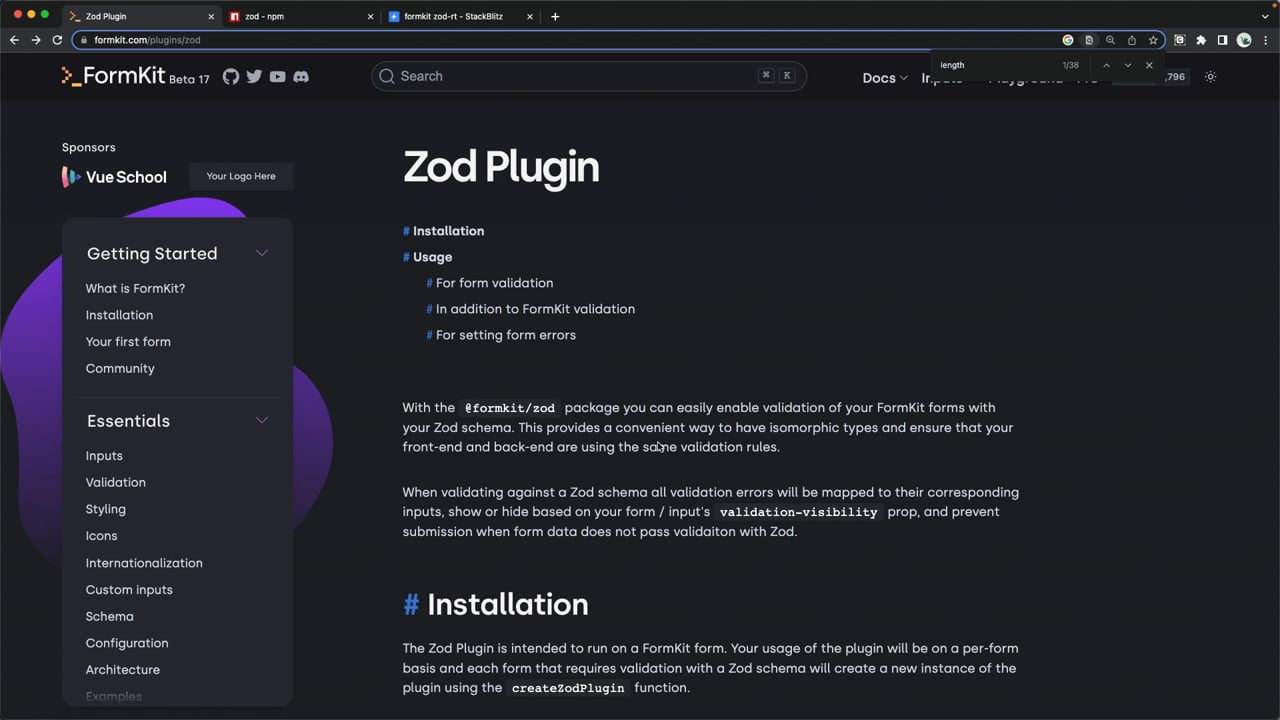The width and height of the screenshot is (1280, 720).
Task: Click the docs Search box
Action: [588, 76]
